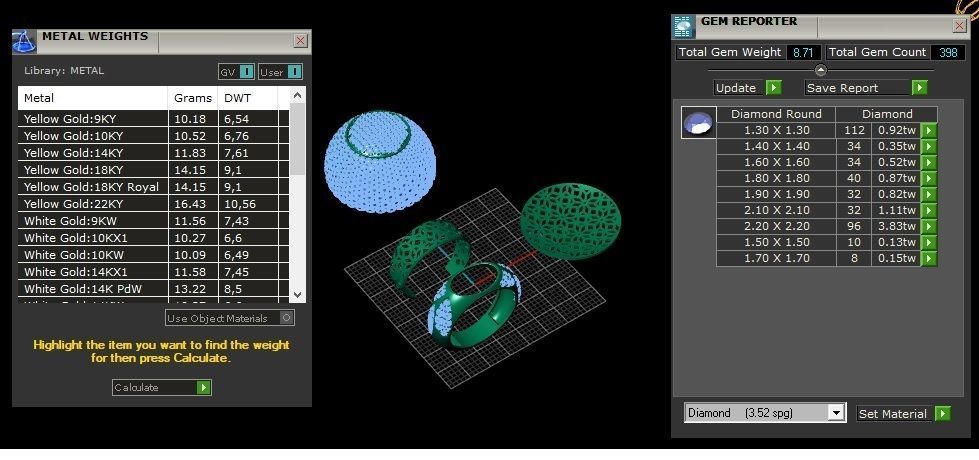
Task: Click the 3.83tw weight cell
Action: click(x=897, y=227)
